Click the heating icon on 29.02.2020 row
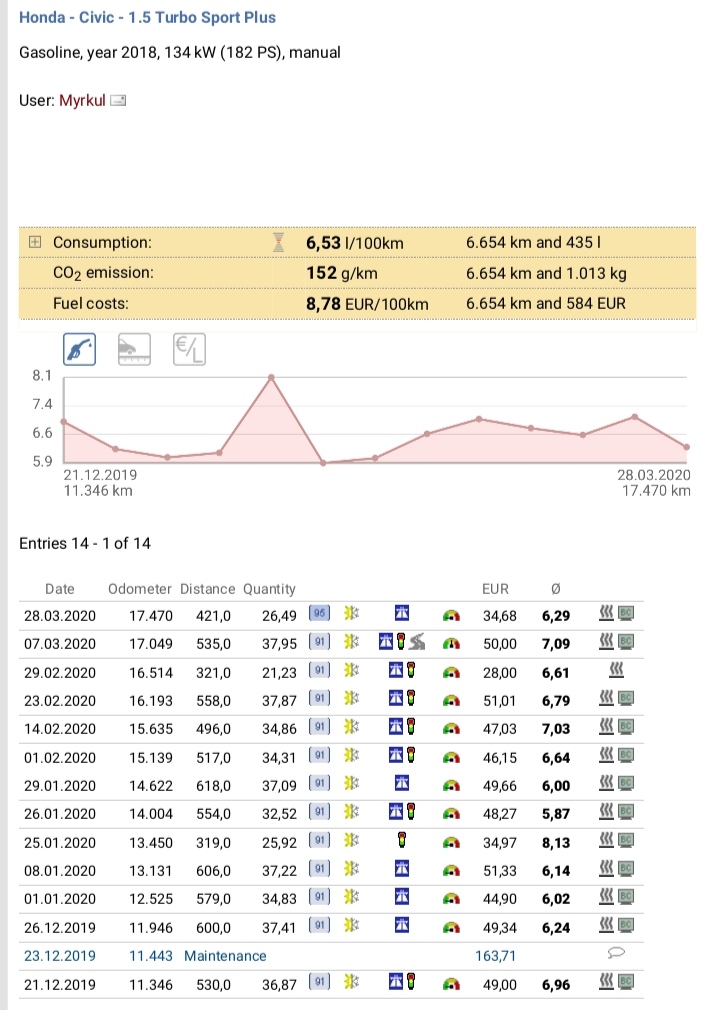 coord(617,671)
